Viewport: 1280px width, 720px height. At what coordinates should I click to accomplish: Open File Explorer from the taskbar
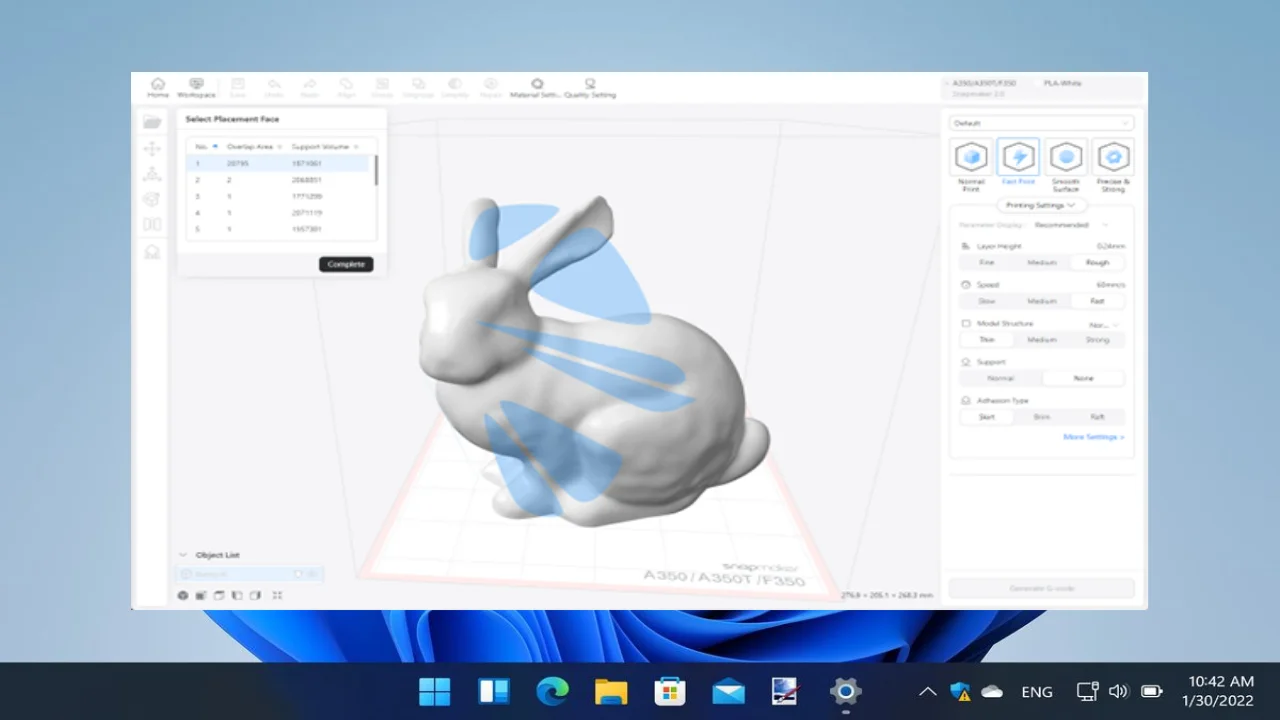(x=611, y=691)
